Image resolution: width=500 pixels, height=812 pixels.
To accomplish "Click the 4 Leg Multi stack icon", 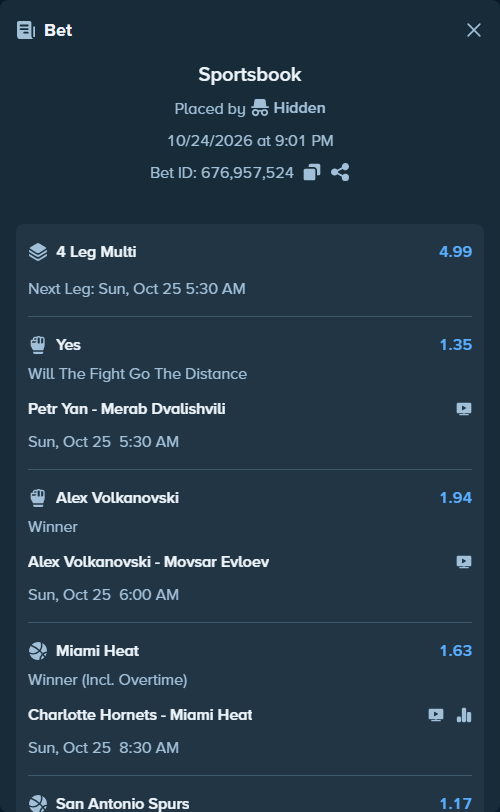I will (38, 252).
